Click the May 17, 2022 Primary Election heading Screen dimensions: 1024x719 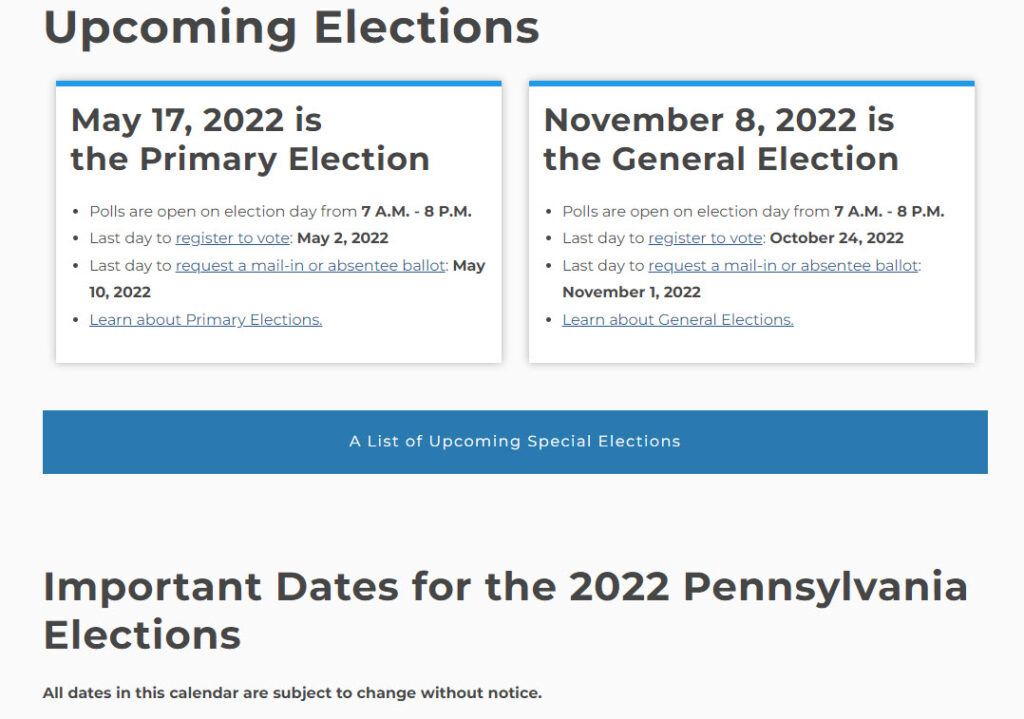point(250,139)
